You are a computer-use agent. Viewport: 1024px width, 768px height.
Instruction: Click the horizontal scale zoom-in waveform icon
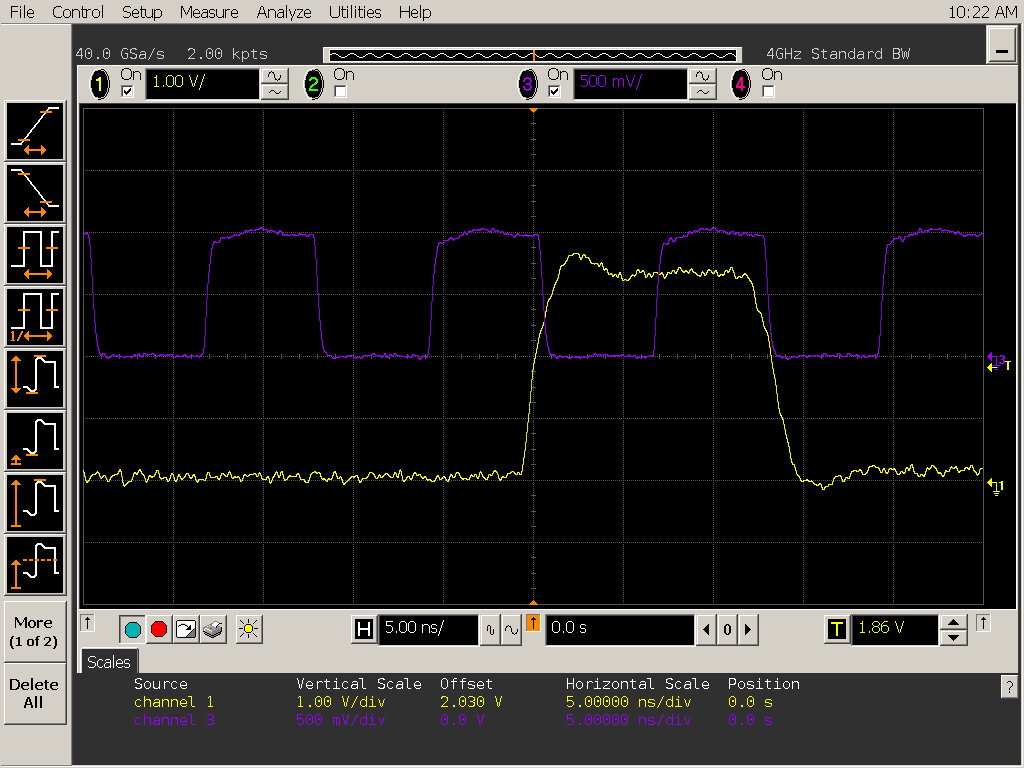click(x=511, y=630)
